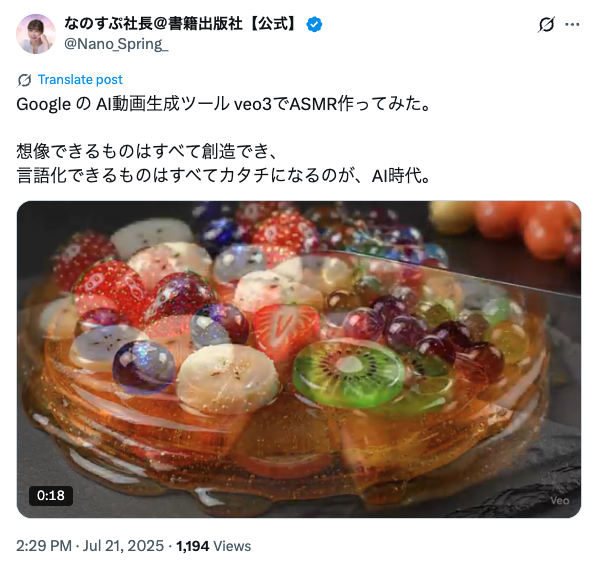Open the @Nano_Spring_ handle link
The image size is (598, 573).
pos(116,44)
